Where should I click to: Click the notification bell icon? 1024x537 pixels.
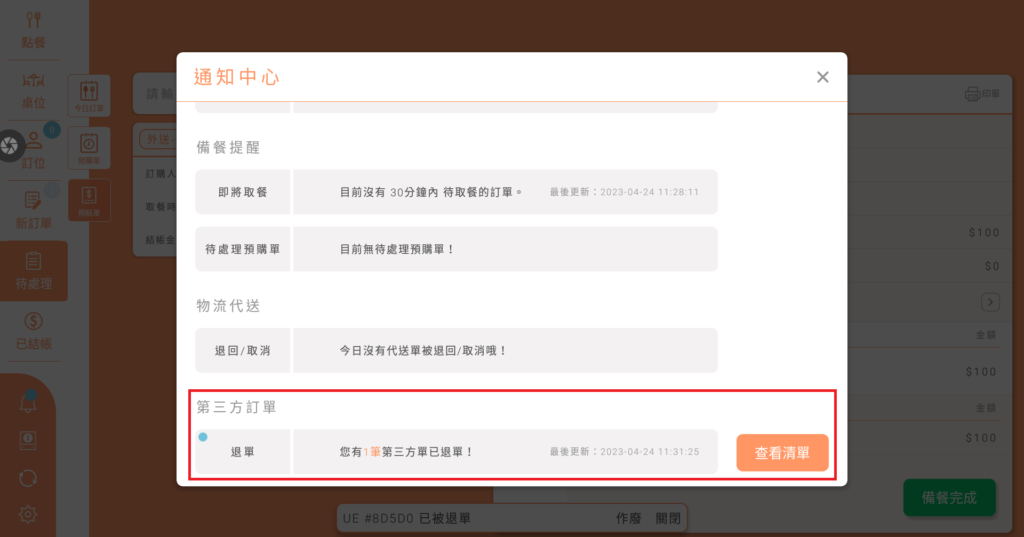pyautogui.click(x=29, y=404)
